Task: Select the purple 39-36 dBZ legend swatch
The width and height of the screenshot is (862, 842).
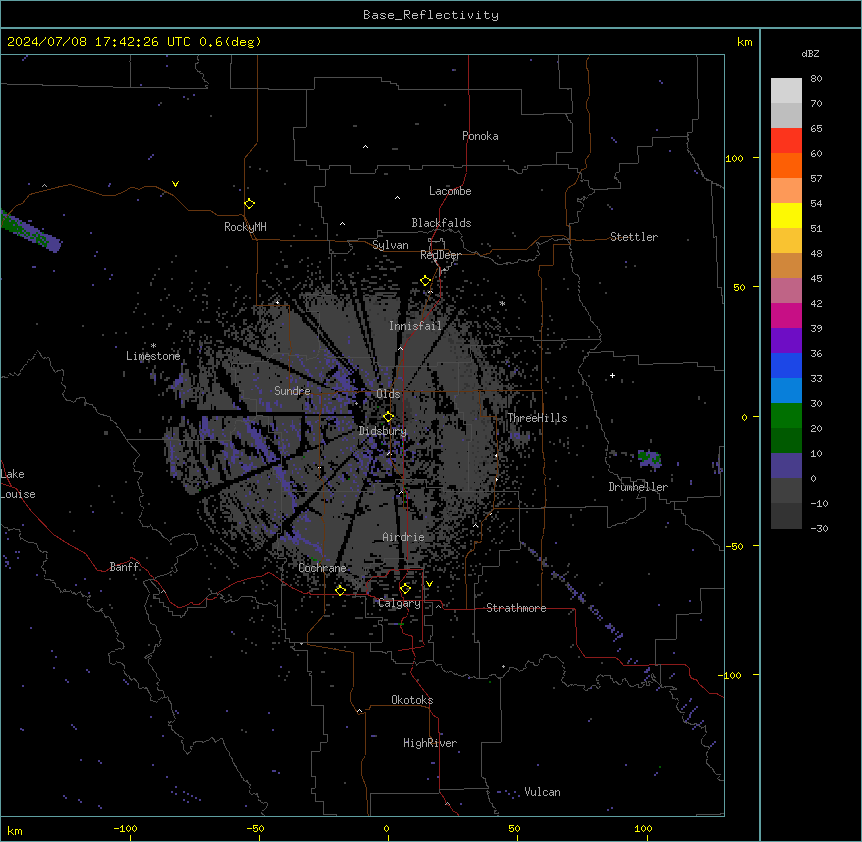Action: click(786, 340)
